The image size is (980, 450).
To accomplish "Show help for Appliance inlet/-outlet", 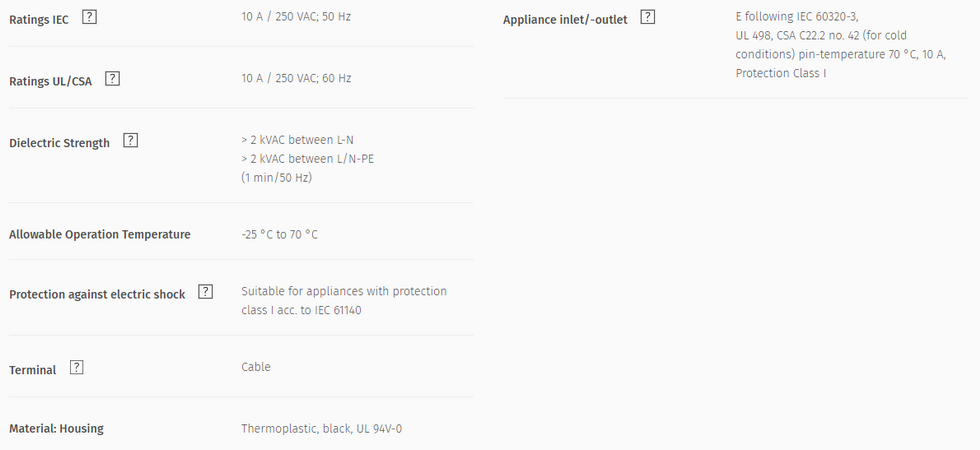I will (648, 18).
